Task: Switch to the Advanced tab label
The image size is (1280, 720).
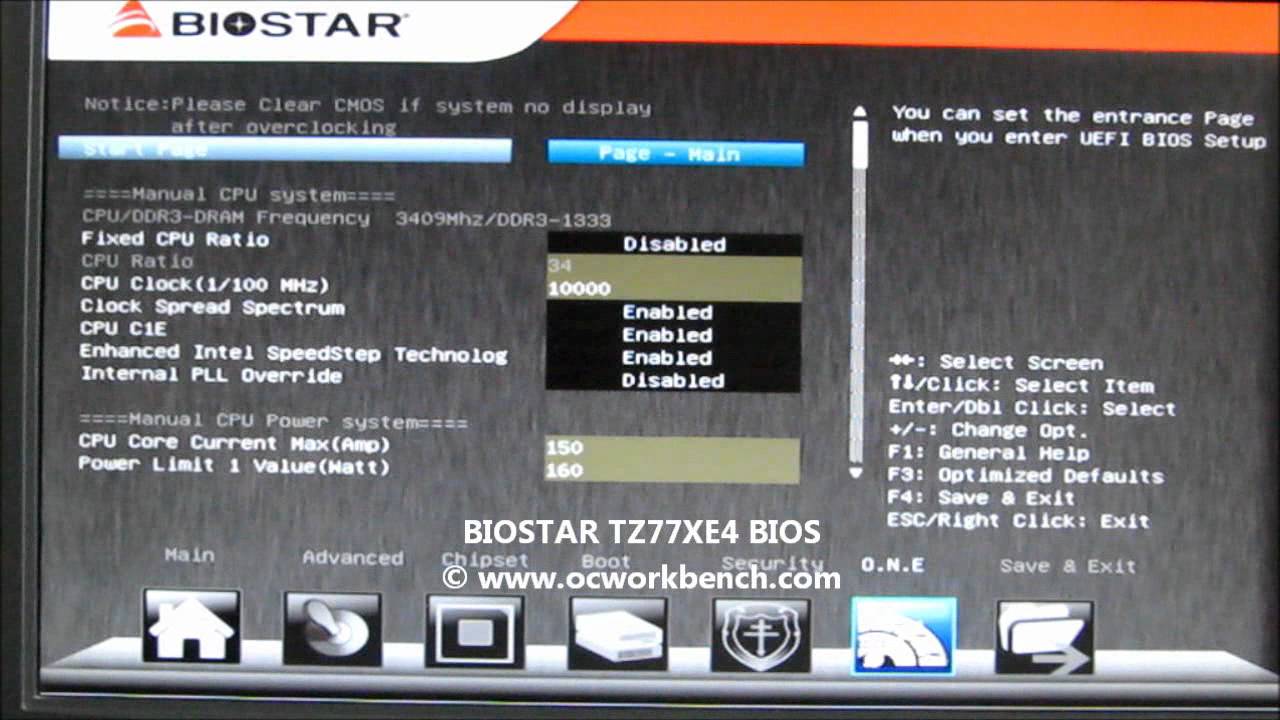Action: click(x=353, y=558)
